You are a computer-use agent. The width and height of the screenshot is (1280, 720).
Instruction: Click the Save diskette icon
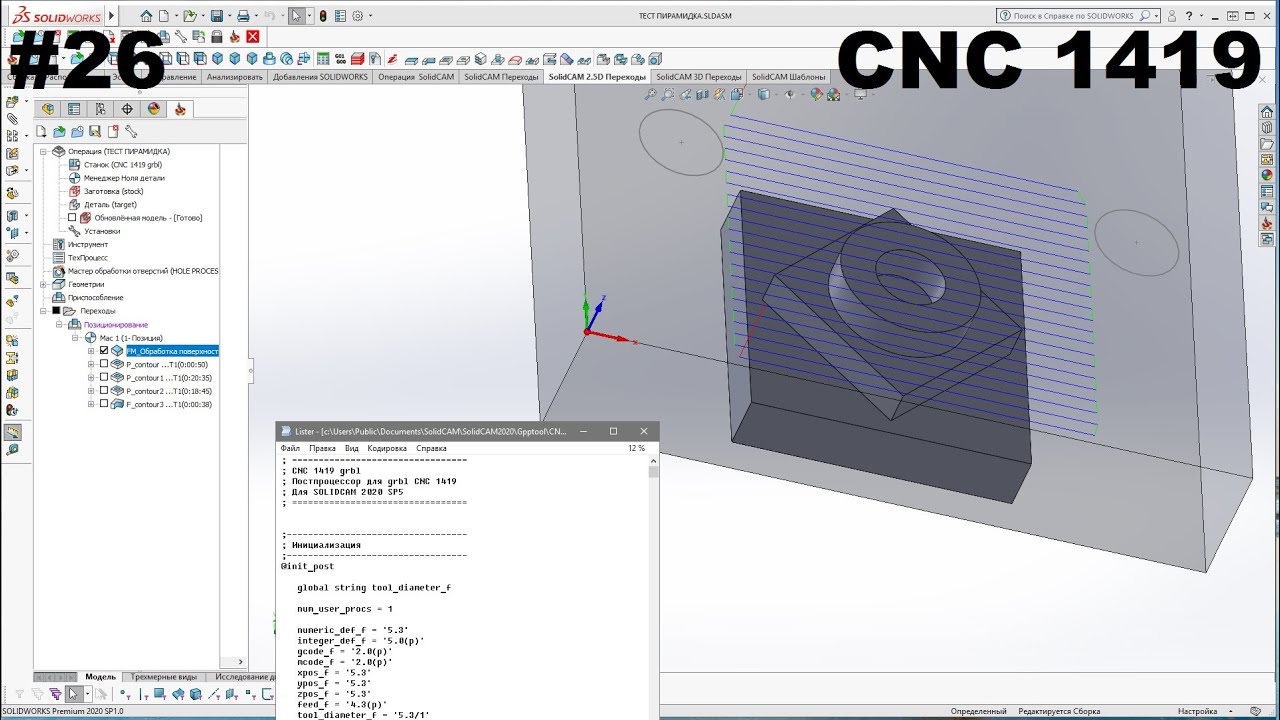[217, 16]
